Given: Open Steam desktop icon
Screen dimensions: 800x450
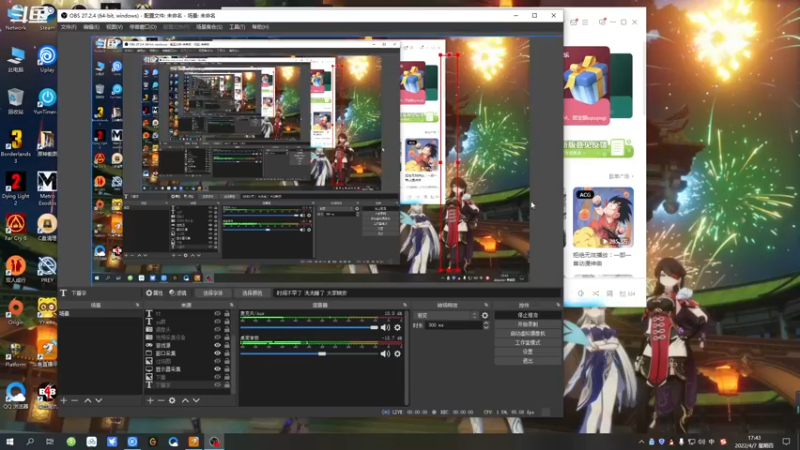Looking at the screenshot, I should (x=46, y=18).
